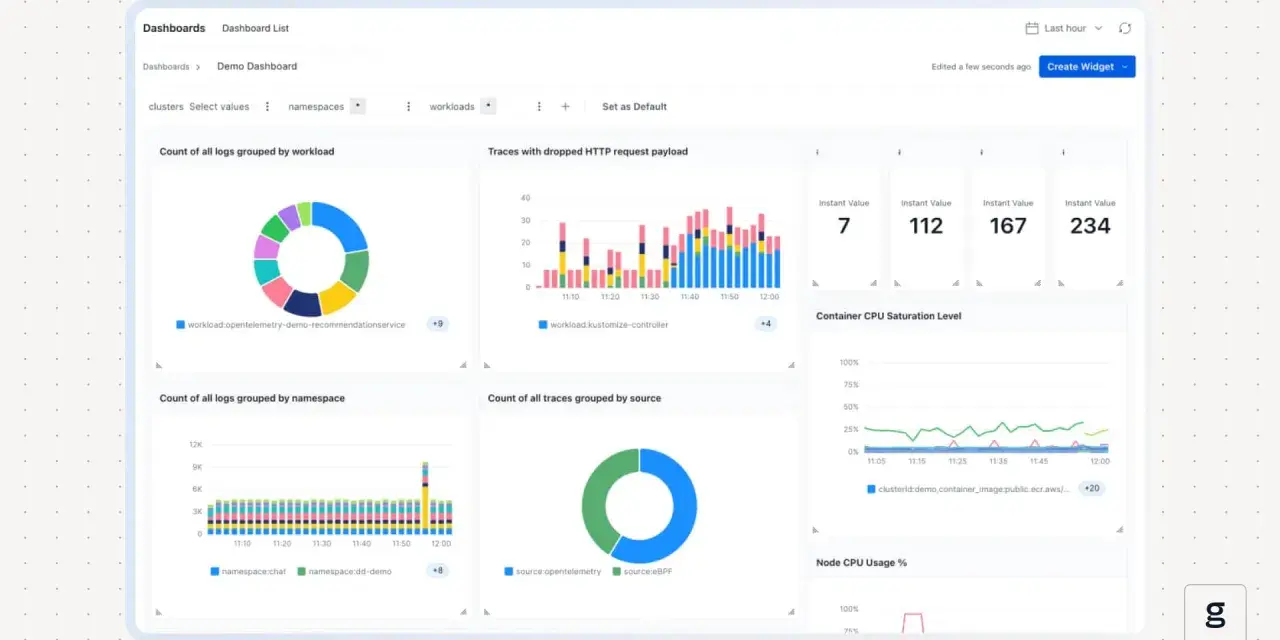
Task: Click Set as Default
Action: [x=634, y=106]
